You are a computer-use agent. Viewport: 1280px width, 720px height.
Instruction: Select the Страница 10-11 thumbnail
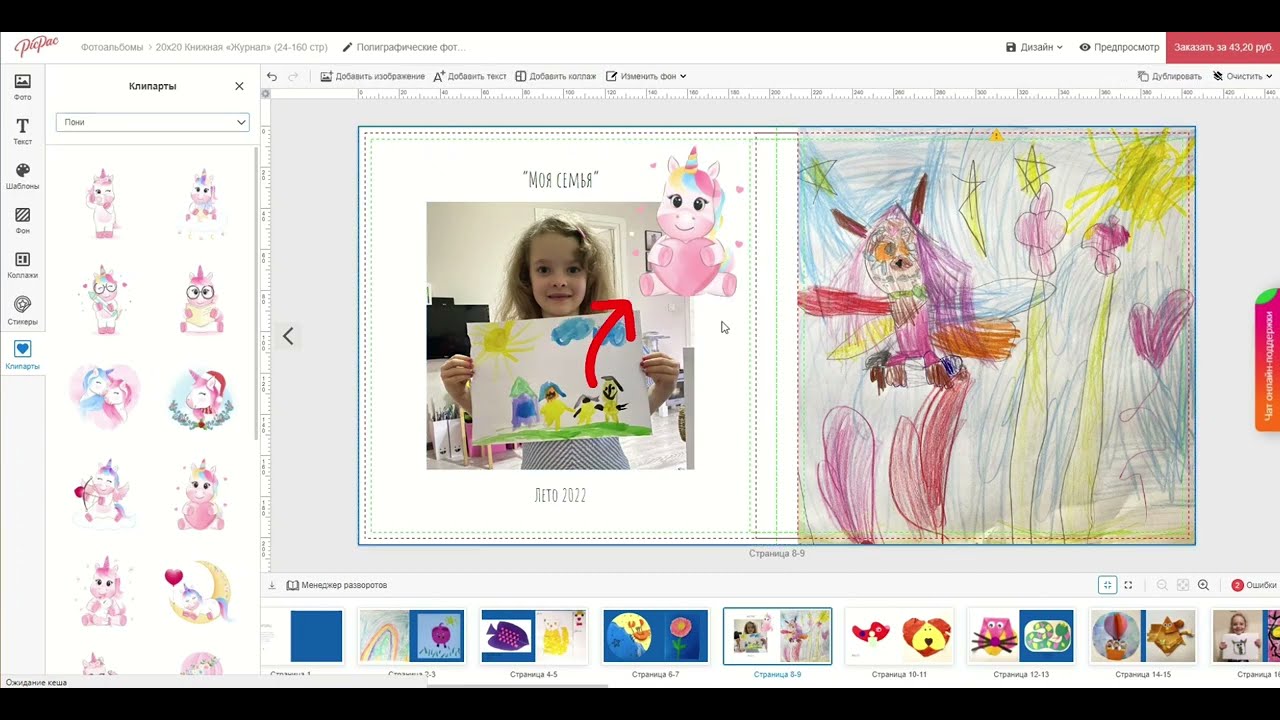coord(899,636)
